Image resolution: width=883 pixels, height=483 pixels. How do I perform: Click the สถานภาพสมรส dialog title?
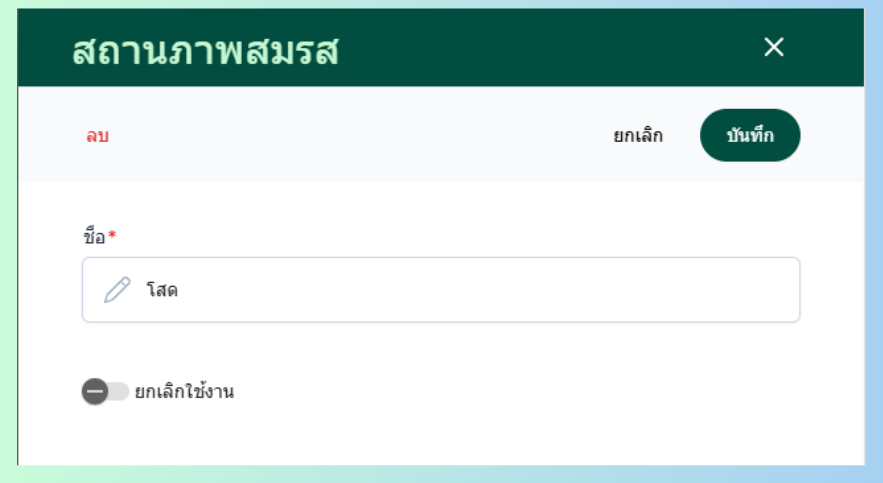coord(205,50)
